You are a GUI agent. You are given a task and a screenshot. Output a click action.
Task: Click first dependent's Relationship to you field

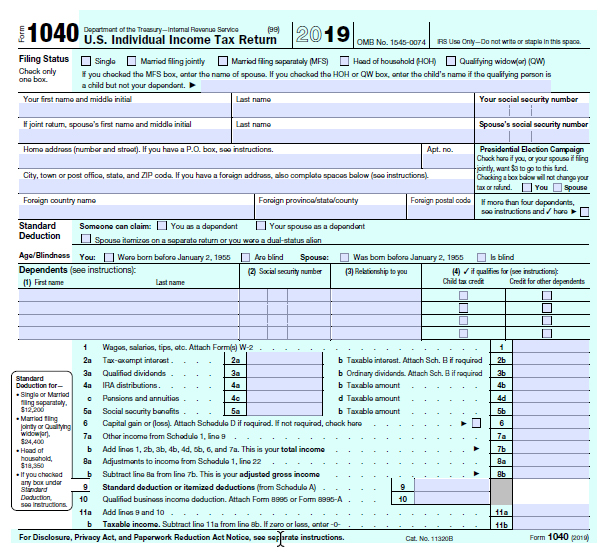point(376,295)
